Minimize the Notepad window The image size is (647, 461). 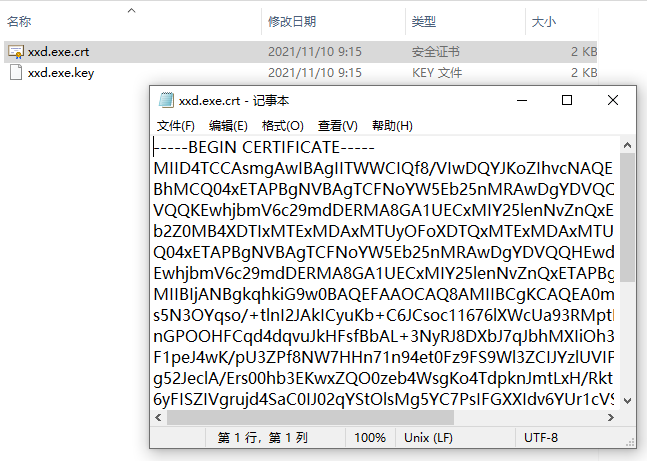click(x=521, y=100)
